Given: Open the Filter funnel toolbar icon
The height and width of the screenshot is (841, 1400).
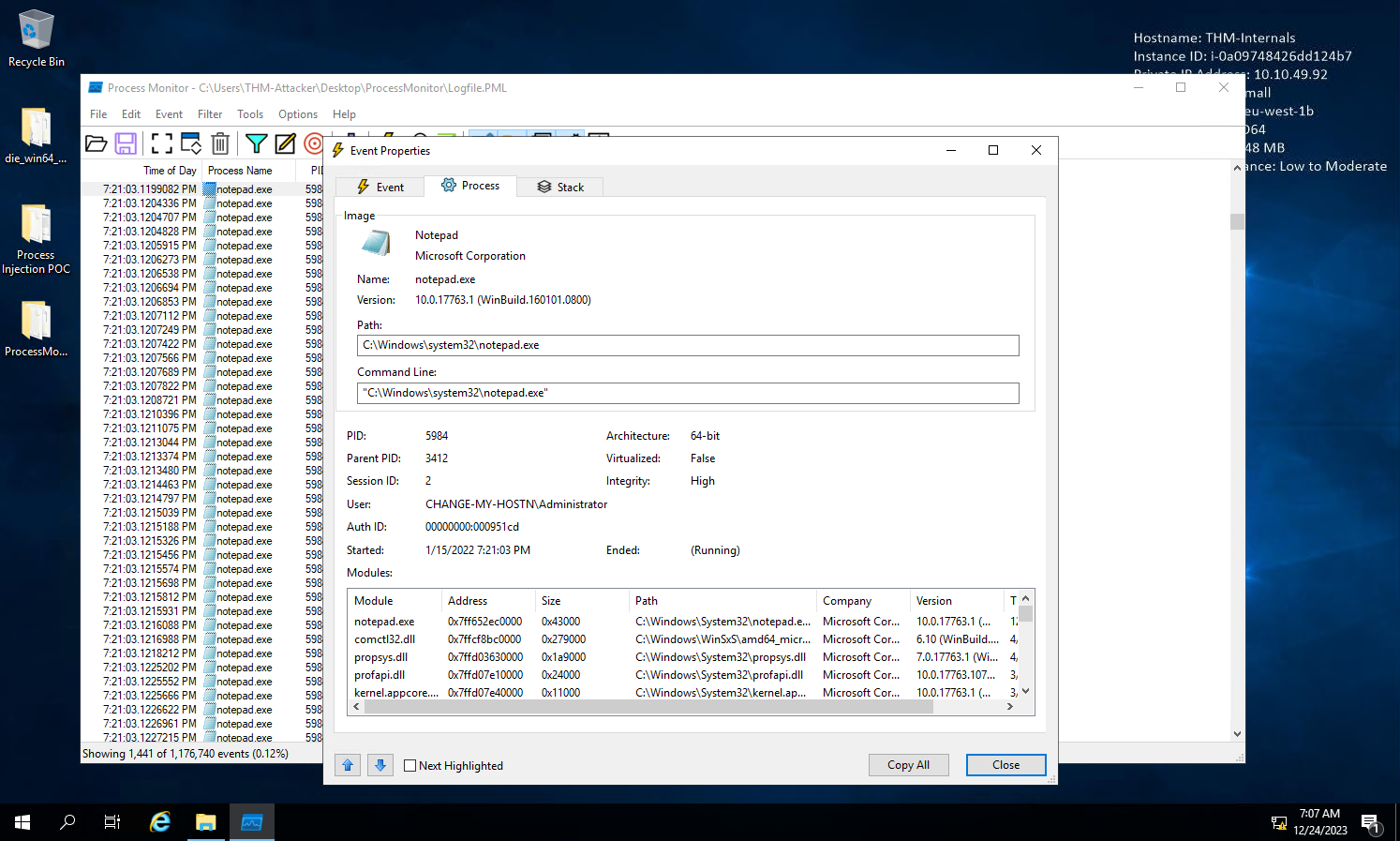Looking at the screenshot, I should 256,143.
